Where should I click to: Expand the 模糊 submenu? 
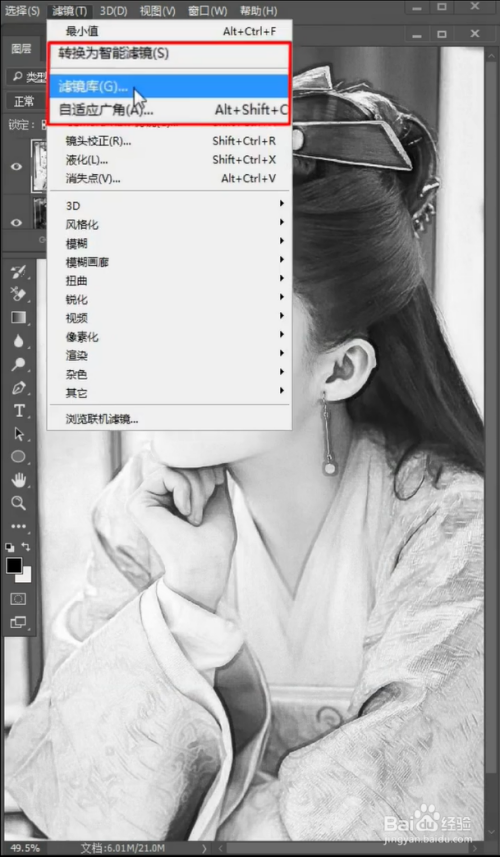169,243
